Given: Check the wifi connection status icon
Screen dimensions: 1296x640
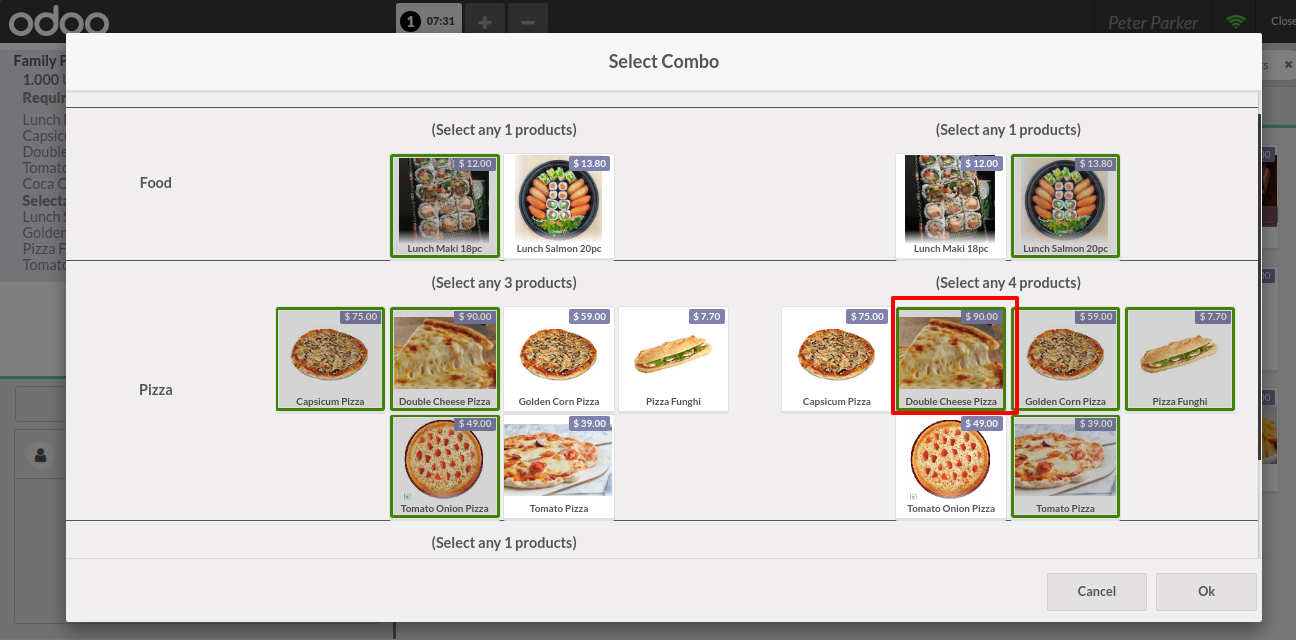Looking at the screenshot, I should pos(1236,21).
